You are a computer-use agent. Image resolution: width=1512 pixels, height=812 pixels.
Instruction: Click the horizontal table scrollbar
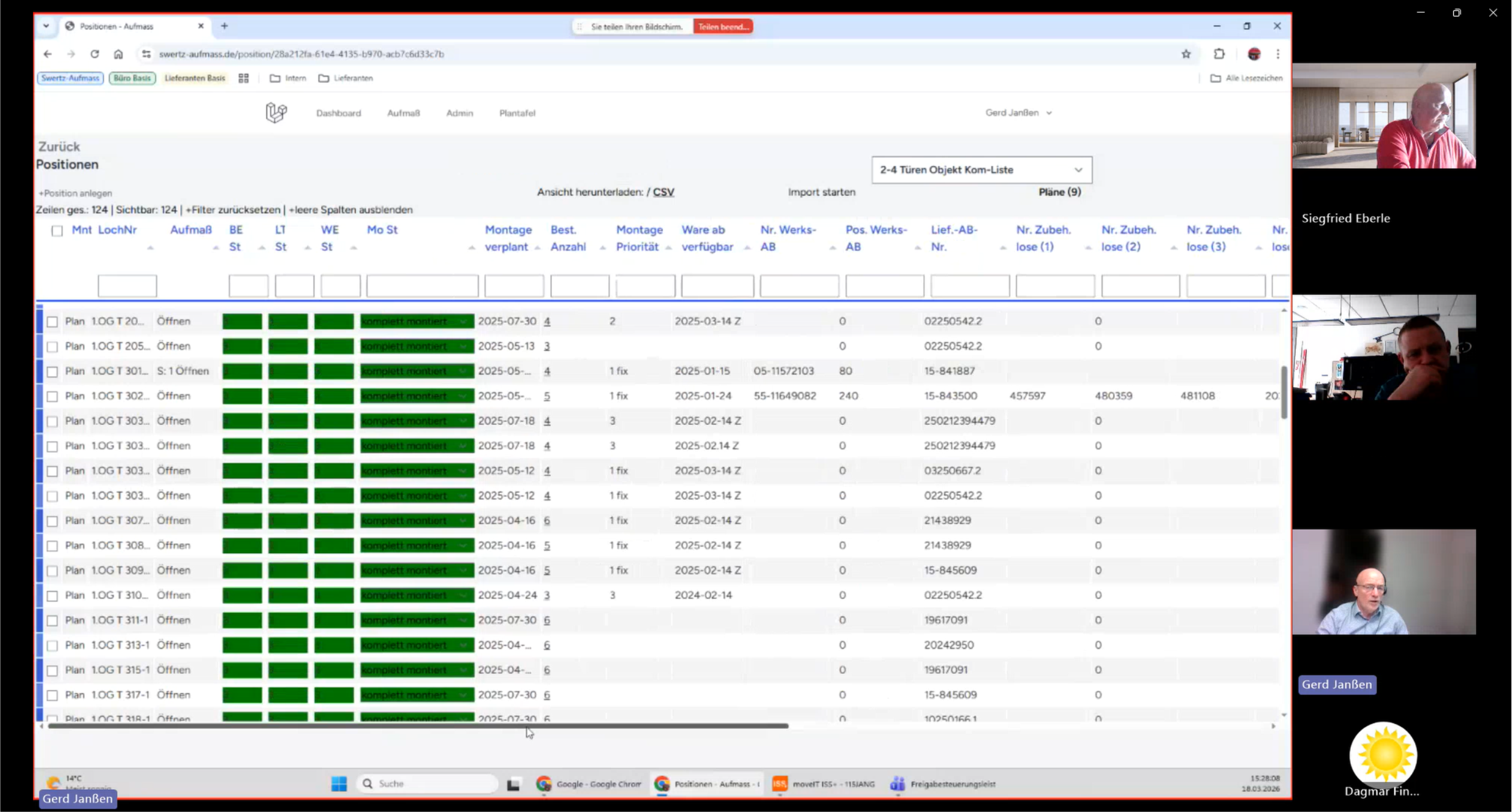point(418,726)
